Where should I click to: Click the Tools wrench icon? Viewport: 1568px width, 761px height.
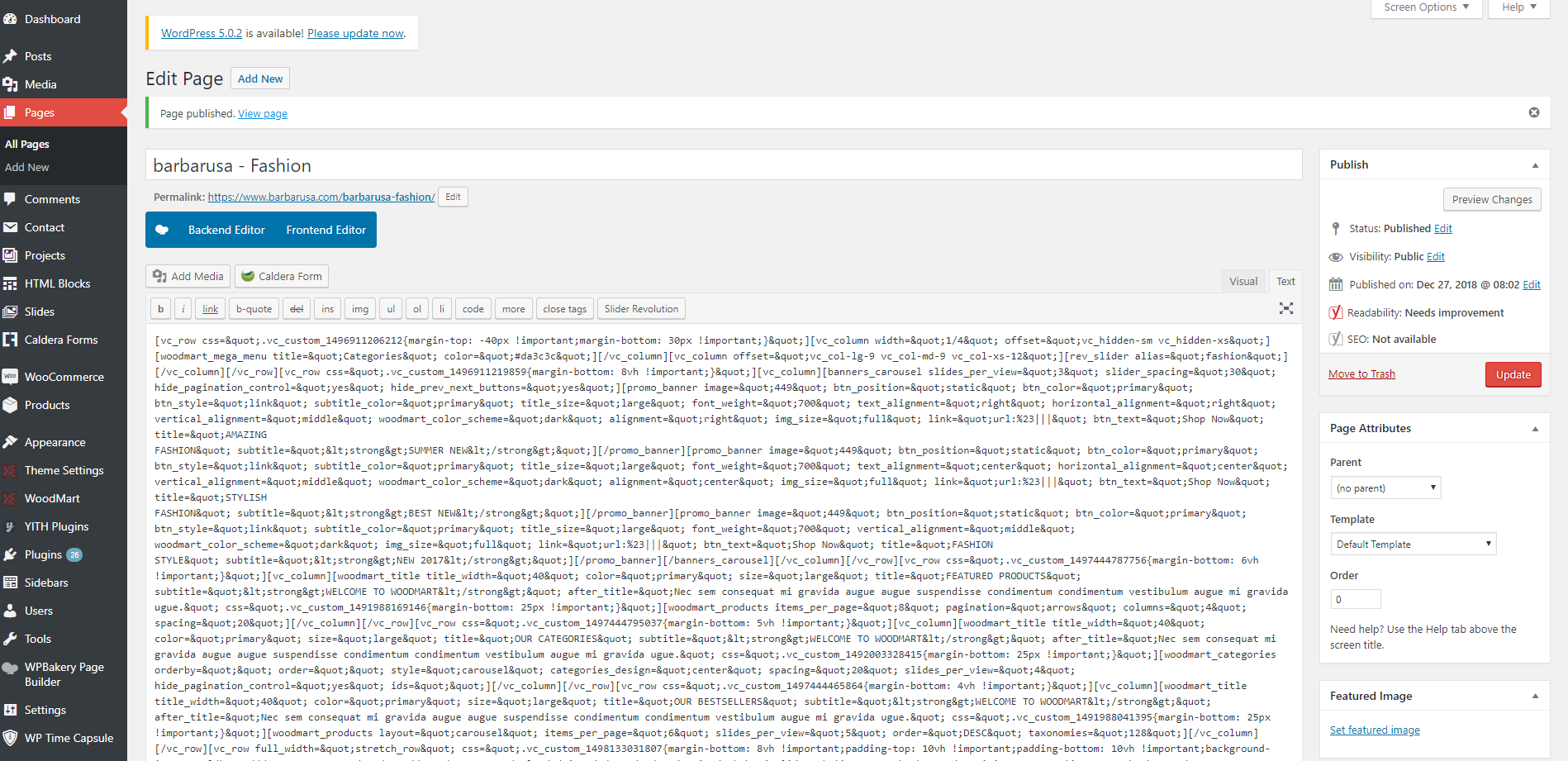[10, 639]
